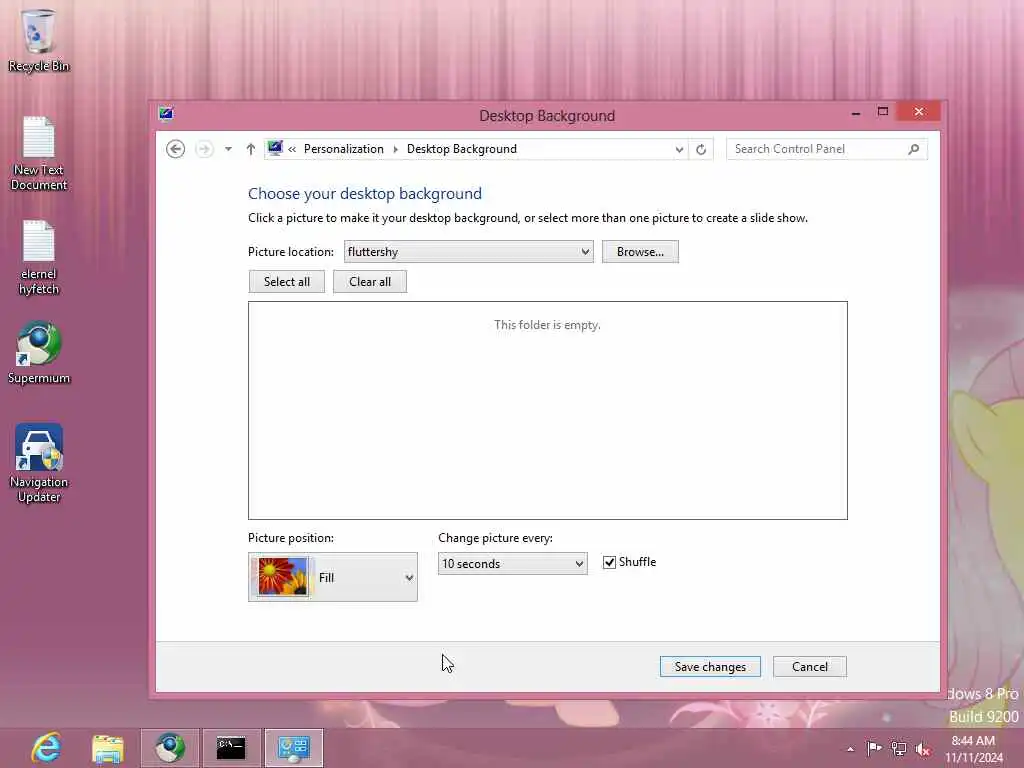Go up one level with up arrow
Image resolution: width=1024 pixels, height=768 pixels.
[x=251, y=149]
